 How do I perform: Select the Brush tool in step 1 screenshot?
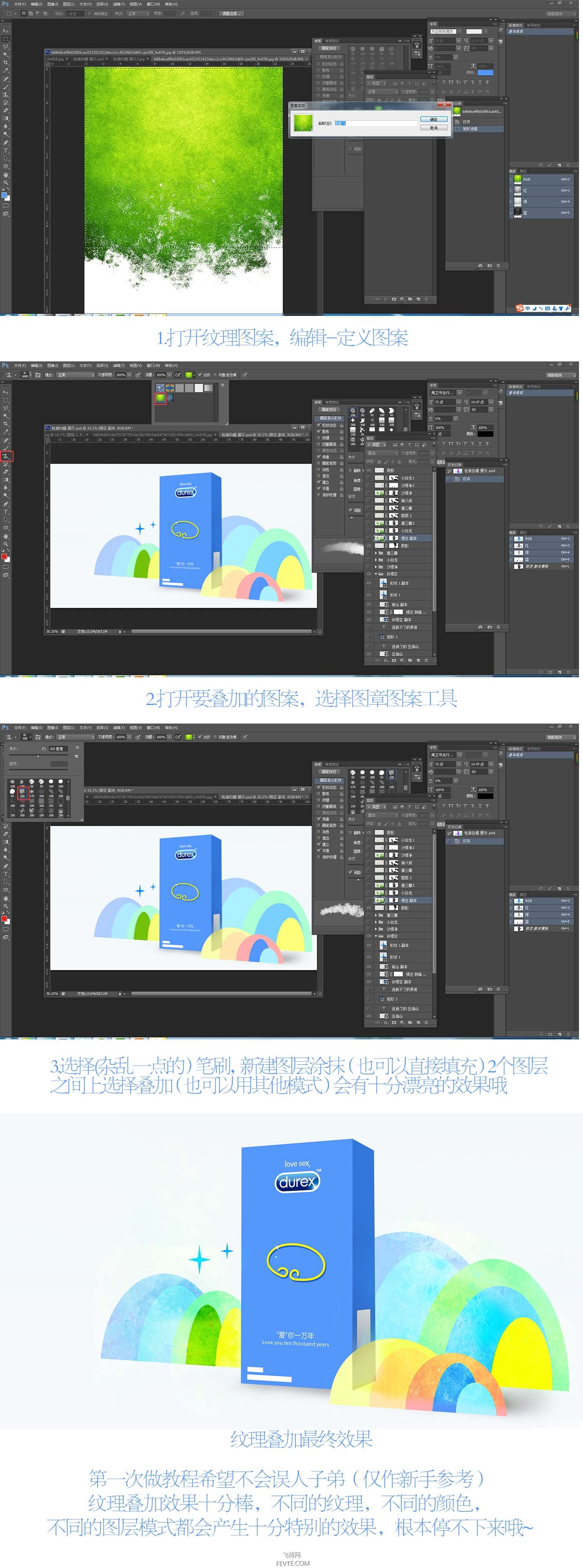pos(6,86)
